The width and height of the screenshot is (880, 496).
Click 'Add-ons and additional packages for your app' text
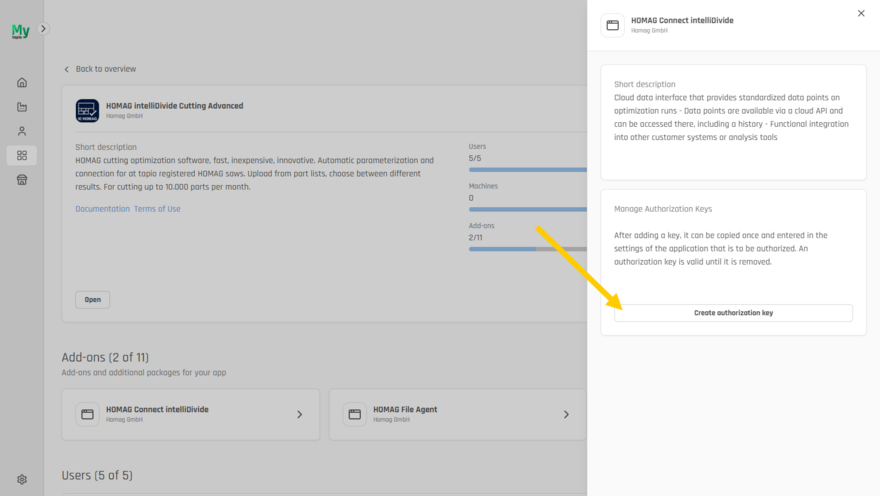pos(144,373)
